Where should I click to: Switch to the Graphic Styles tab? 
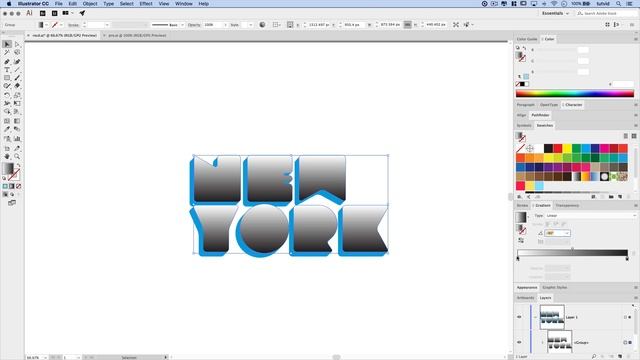tap(555, 287)
